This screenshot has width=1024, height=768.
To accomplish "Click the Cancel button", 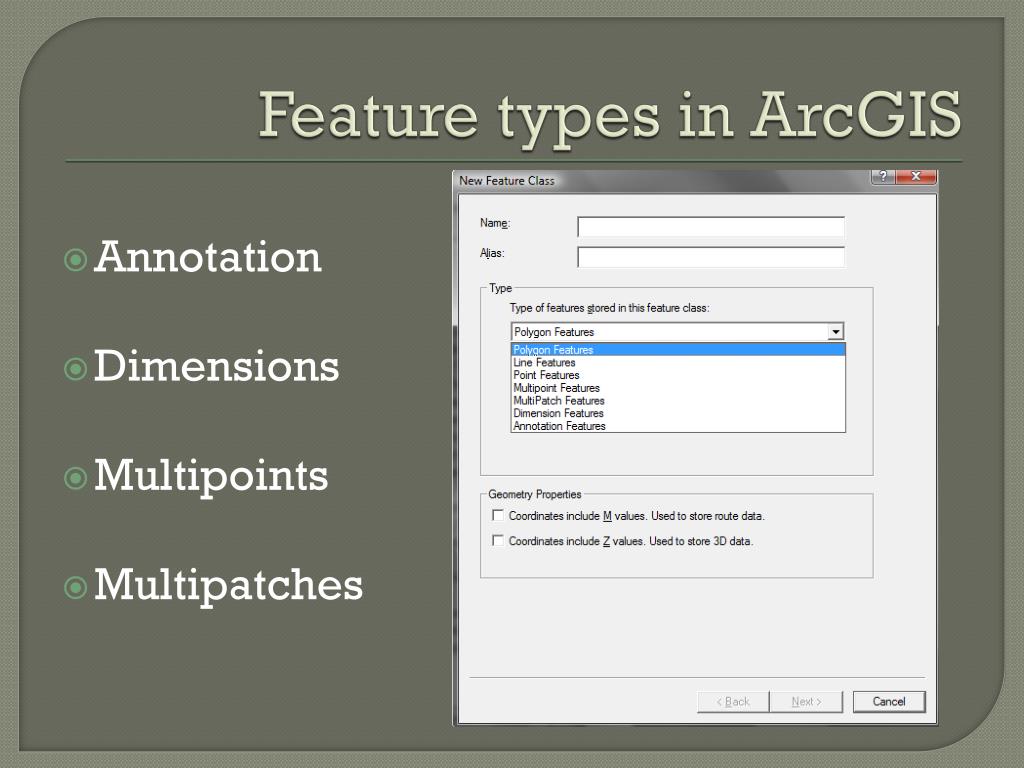I will (x=889, y=701).
